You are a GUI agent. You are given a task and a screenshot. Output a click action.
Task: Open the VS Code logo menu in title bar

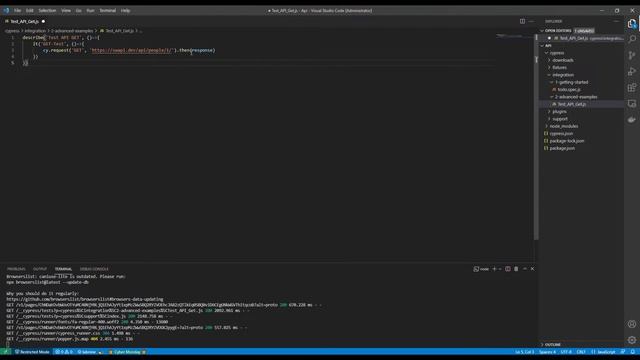click(6, 11)
